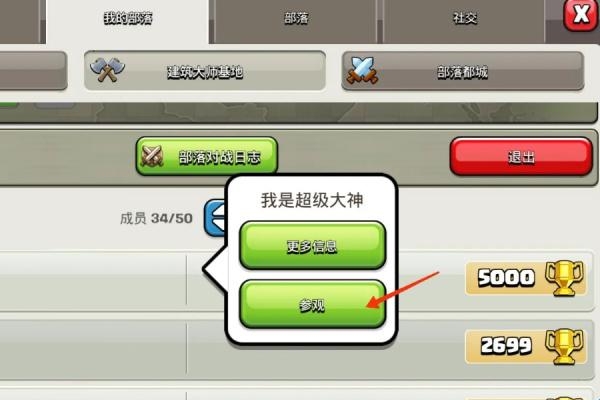Click the gold trophy icon beside 2699
Viewport: 600px width, 400px height.
pos(564,346)
